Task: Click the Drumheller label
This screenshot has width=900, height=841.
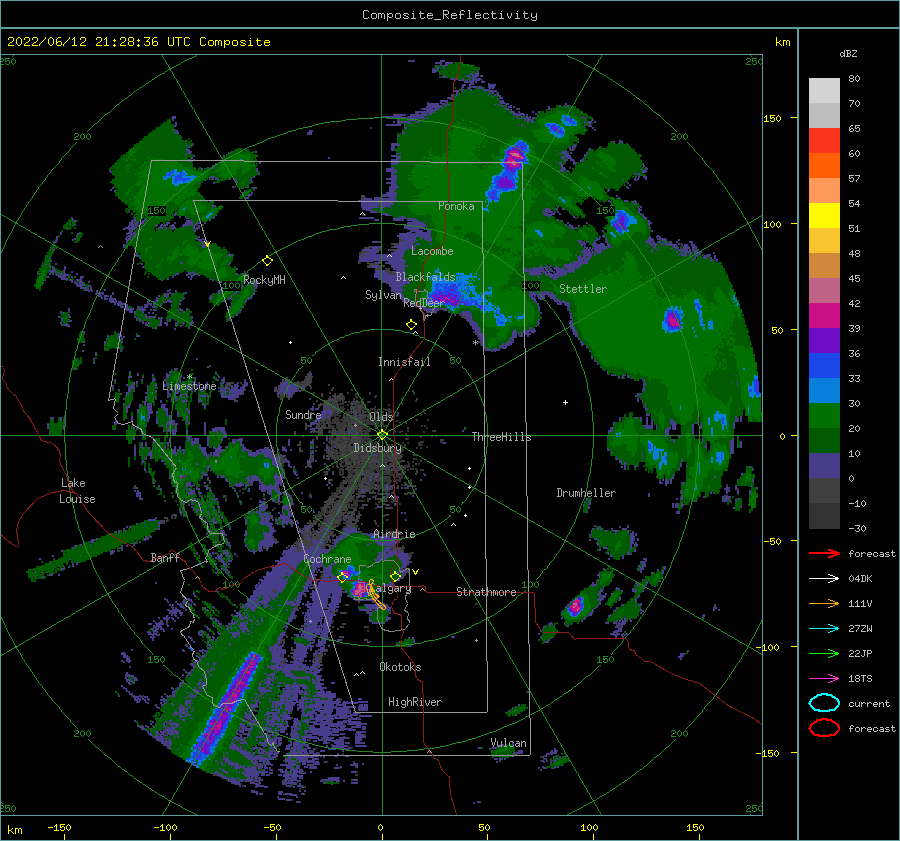Action: 586,493
